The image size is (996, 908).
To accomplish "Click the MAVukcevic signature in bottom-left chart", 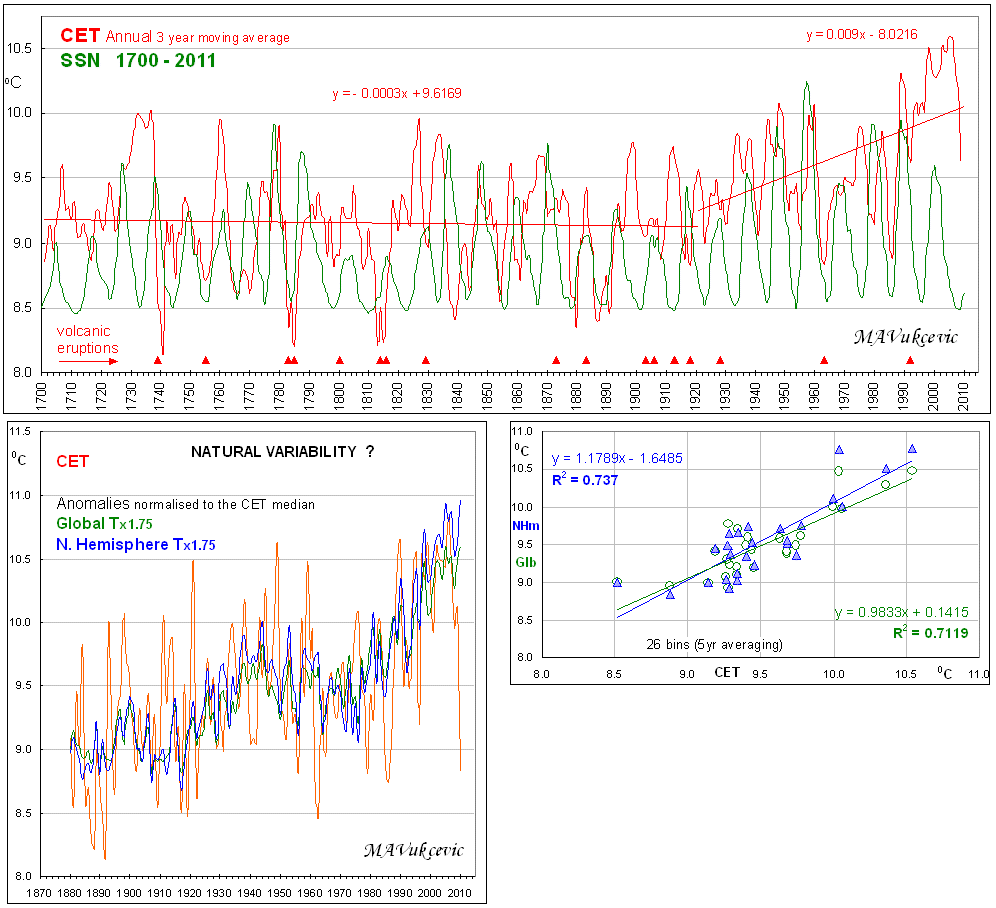I will pyautogui.click(x=414, y=850).
